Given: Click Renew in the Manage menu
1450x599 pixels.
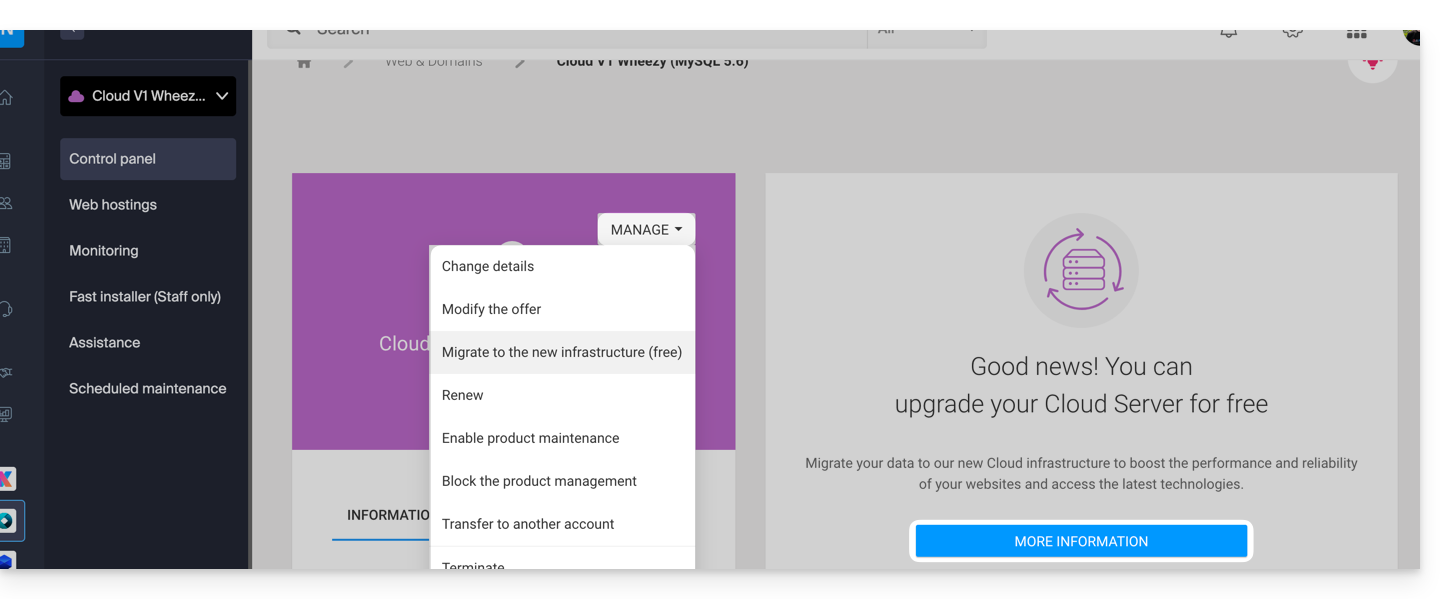Looking at the screenshot, I should click(x=462, y=395).
